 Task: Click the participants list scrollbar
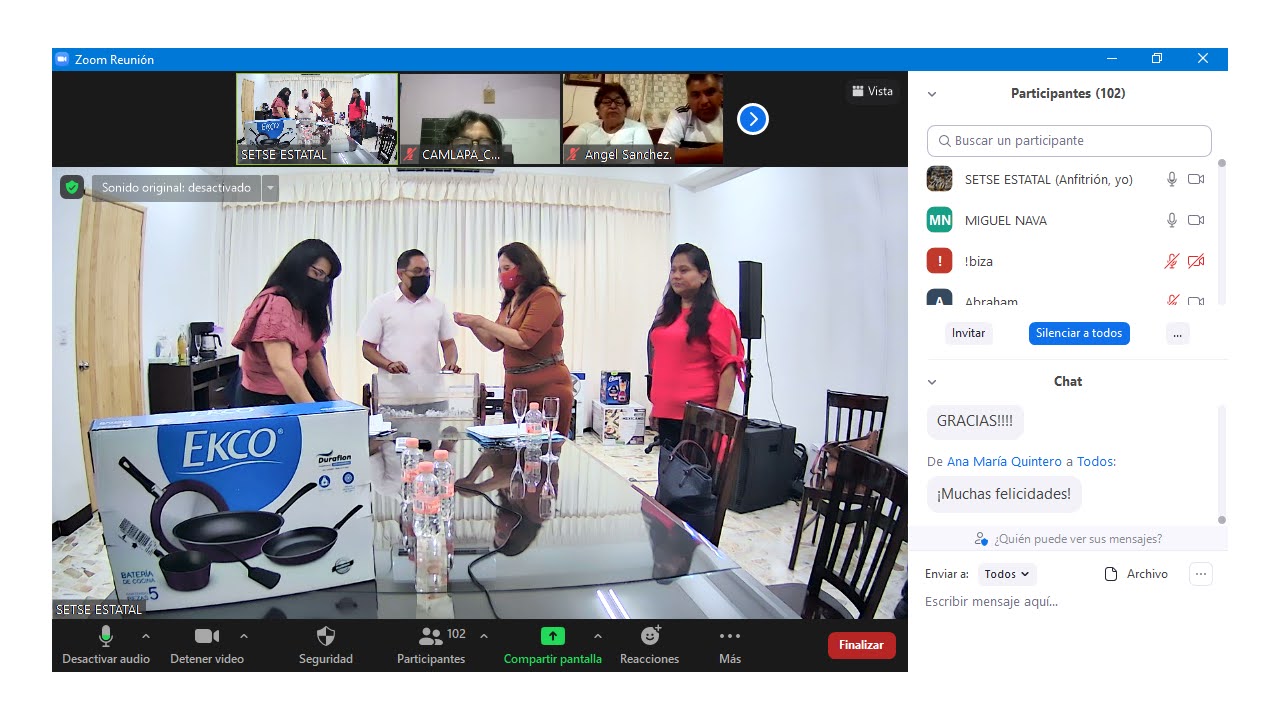[x=1221, y=232]
